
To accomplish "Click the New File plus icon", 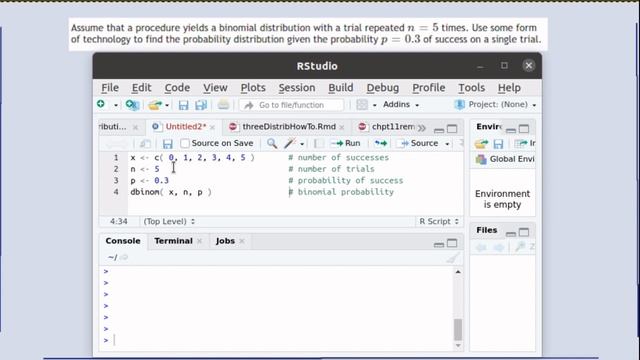I will [x=101, y=104].
